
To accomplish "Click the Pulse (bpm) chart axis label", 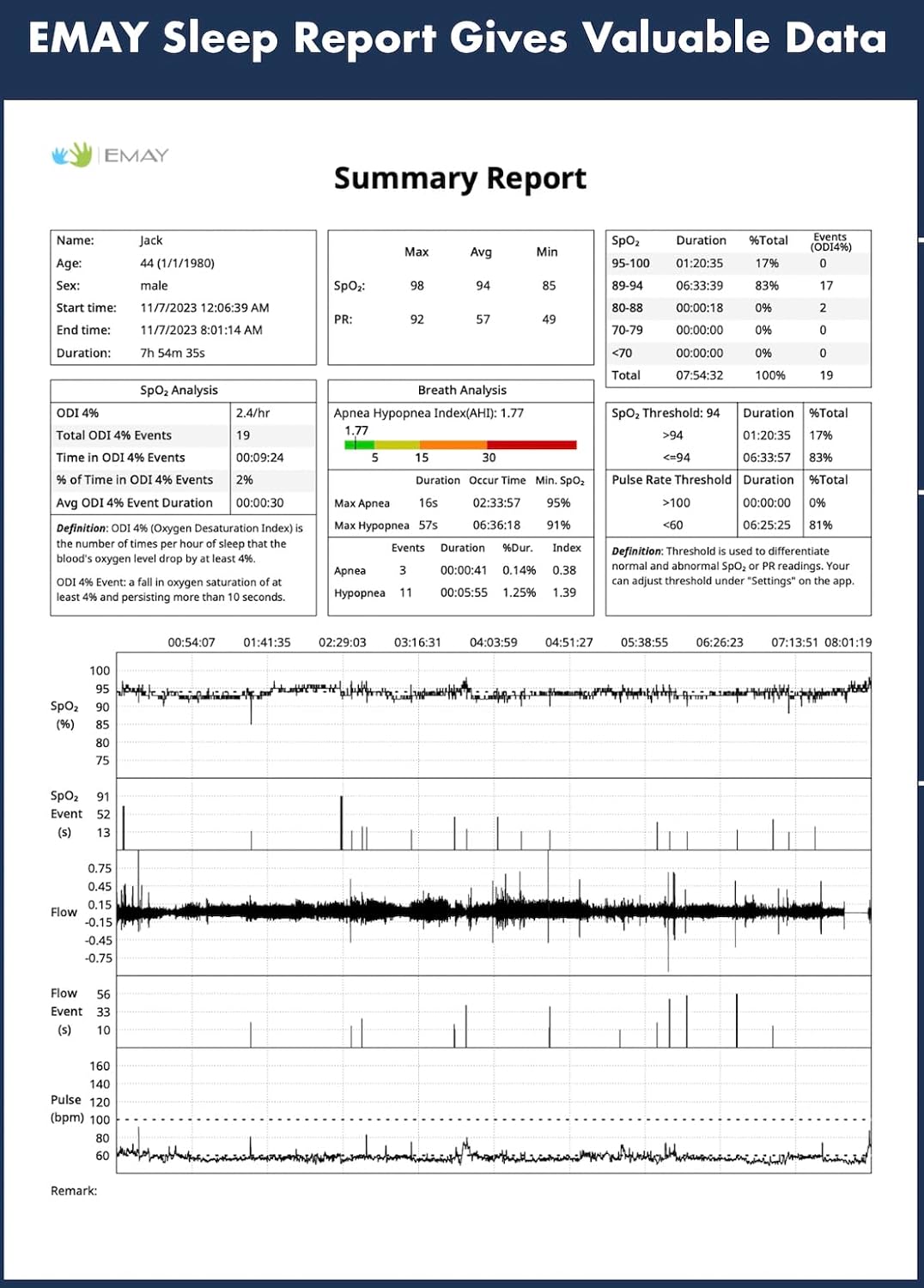I will pyautogui.click(x=66, y=1109).
